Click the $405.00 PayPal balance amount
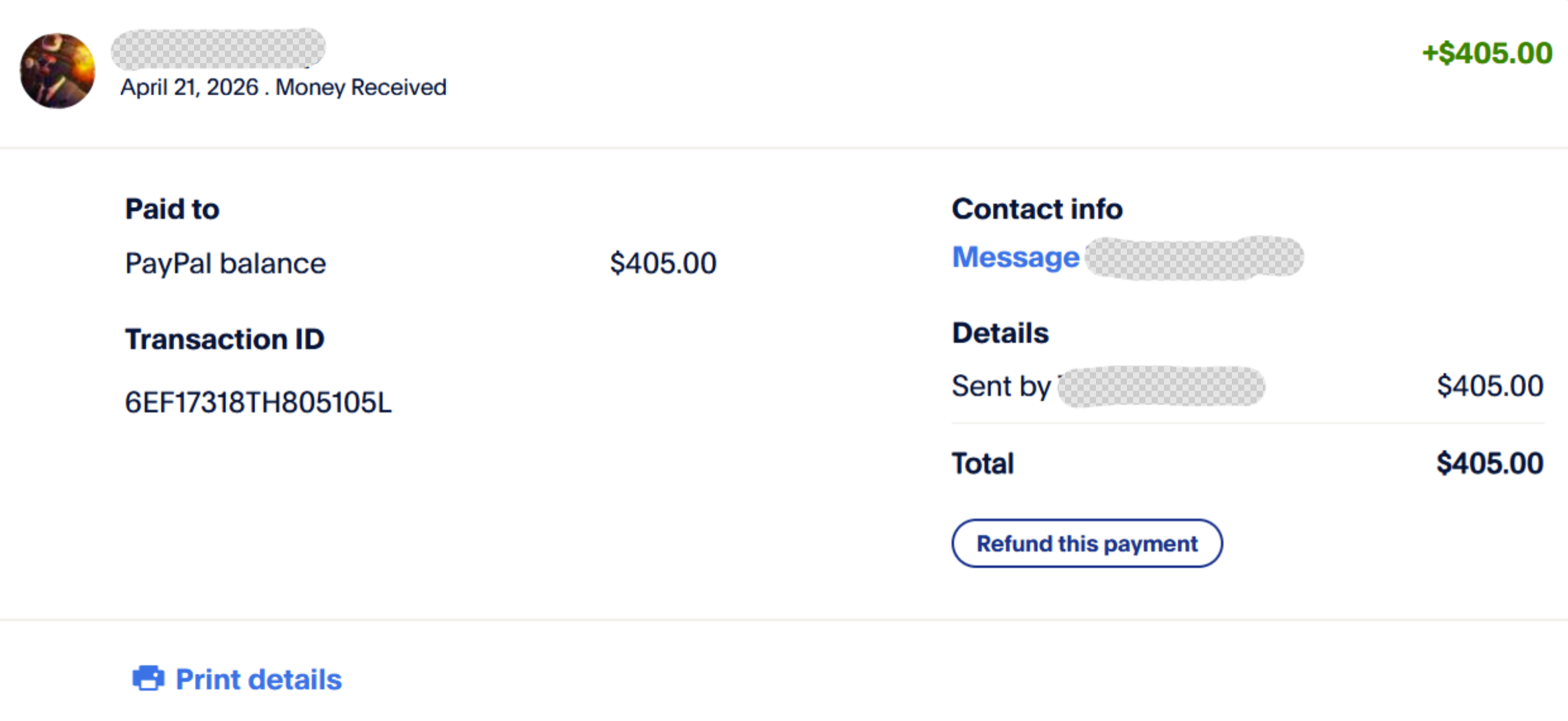This screenshot has height=721, width=1568. tap(663, 263)
